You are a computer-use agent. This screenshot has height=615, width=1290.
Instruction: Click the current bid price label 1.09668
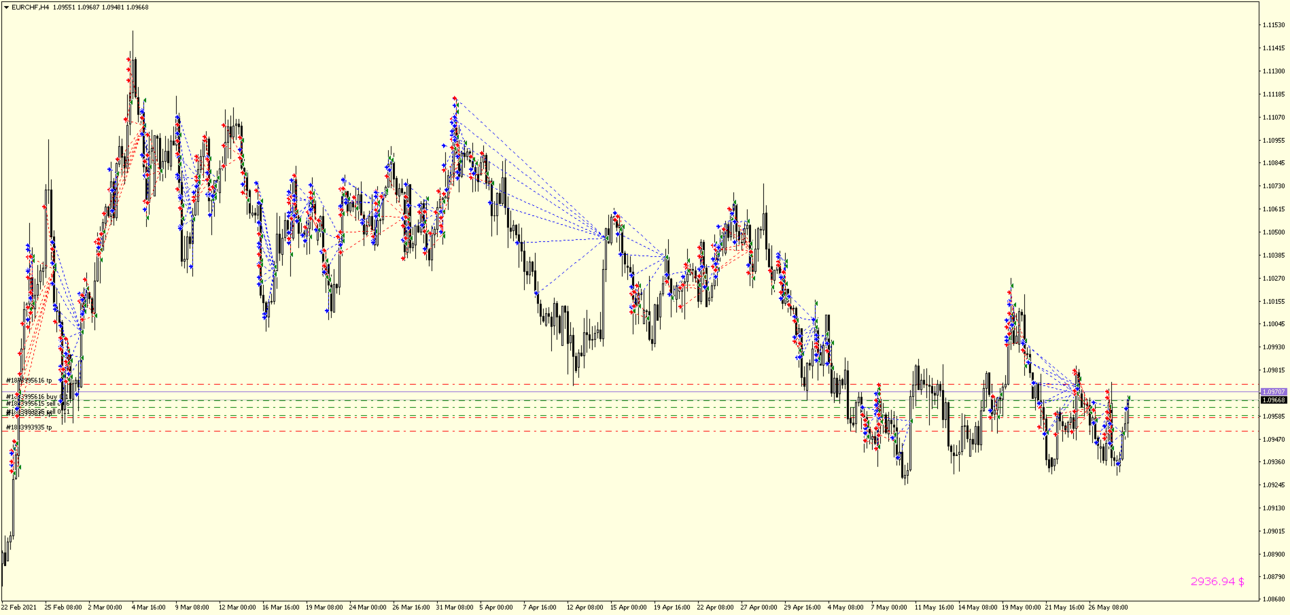coord(1274,400)
